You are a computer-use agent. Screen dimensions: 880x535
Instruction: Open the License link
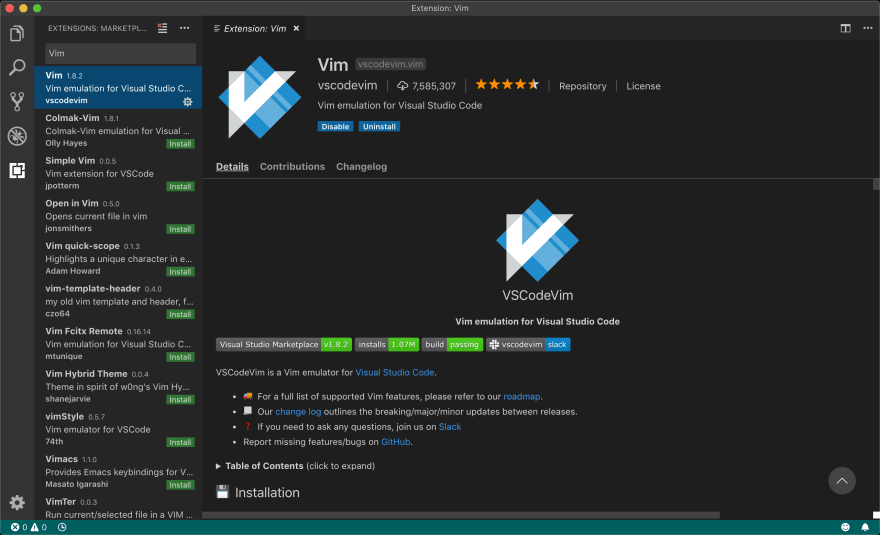pos(643,86)
